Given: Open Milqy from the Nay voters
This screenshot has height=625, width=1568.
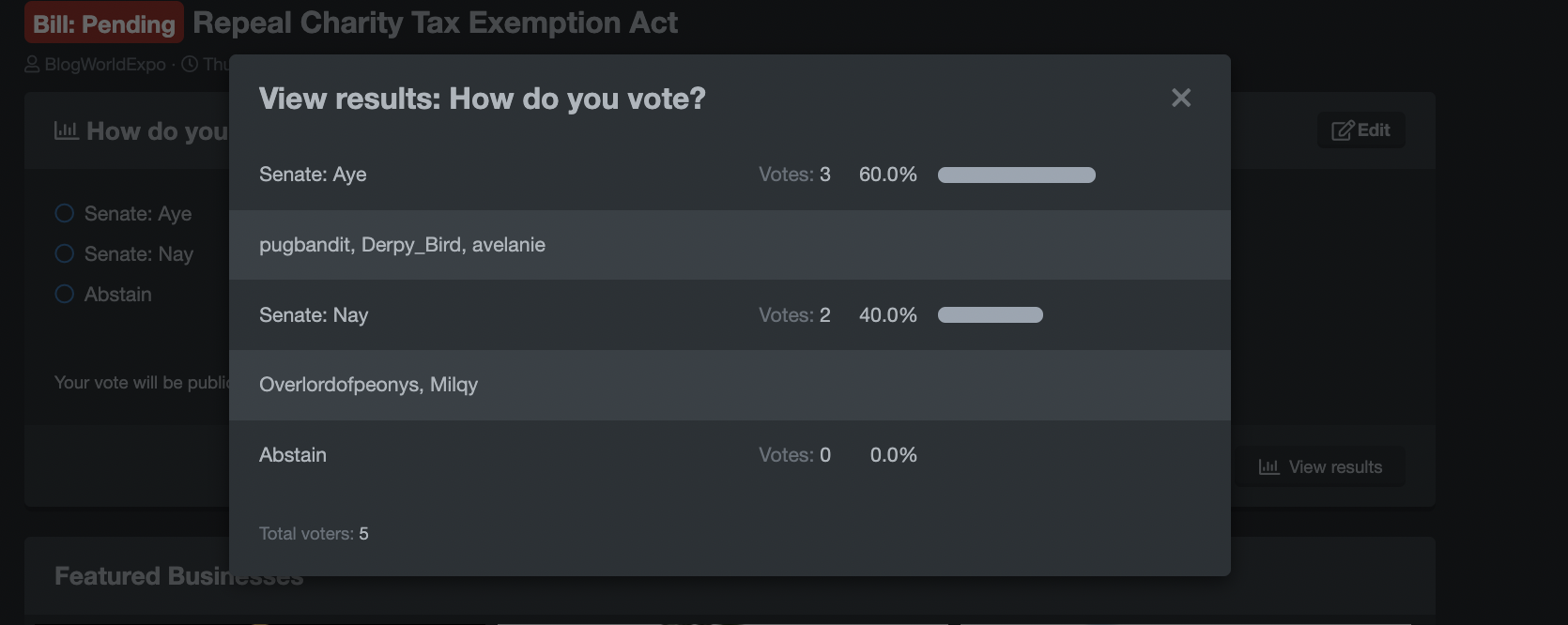Looking at the screenshot, I should (x=454, y=385).
